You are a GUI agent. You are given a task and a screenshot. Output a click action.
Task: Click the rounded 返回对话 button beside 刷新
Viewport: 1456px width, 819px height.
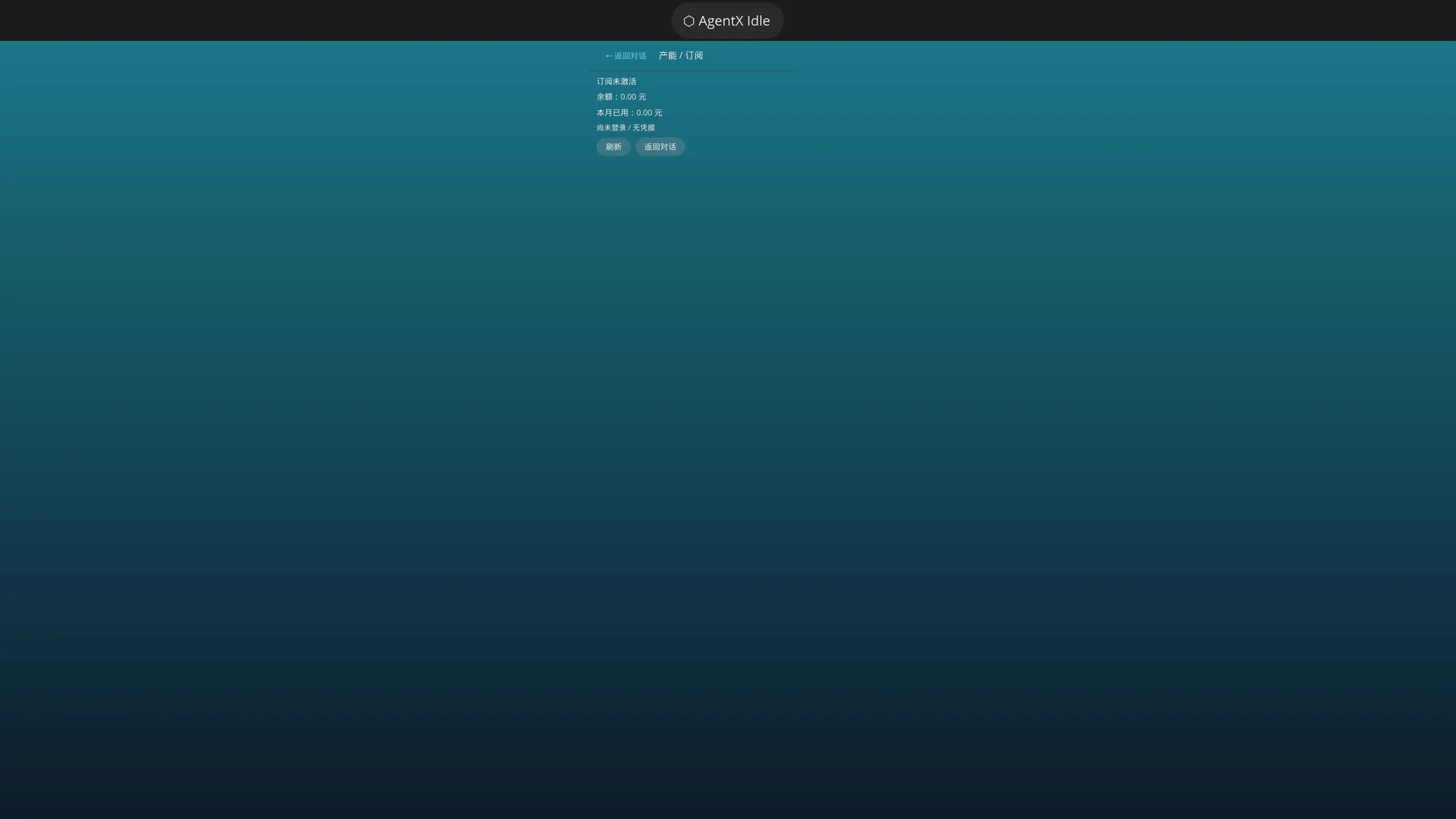tap(660, 147)
